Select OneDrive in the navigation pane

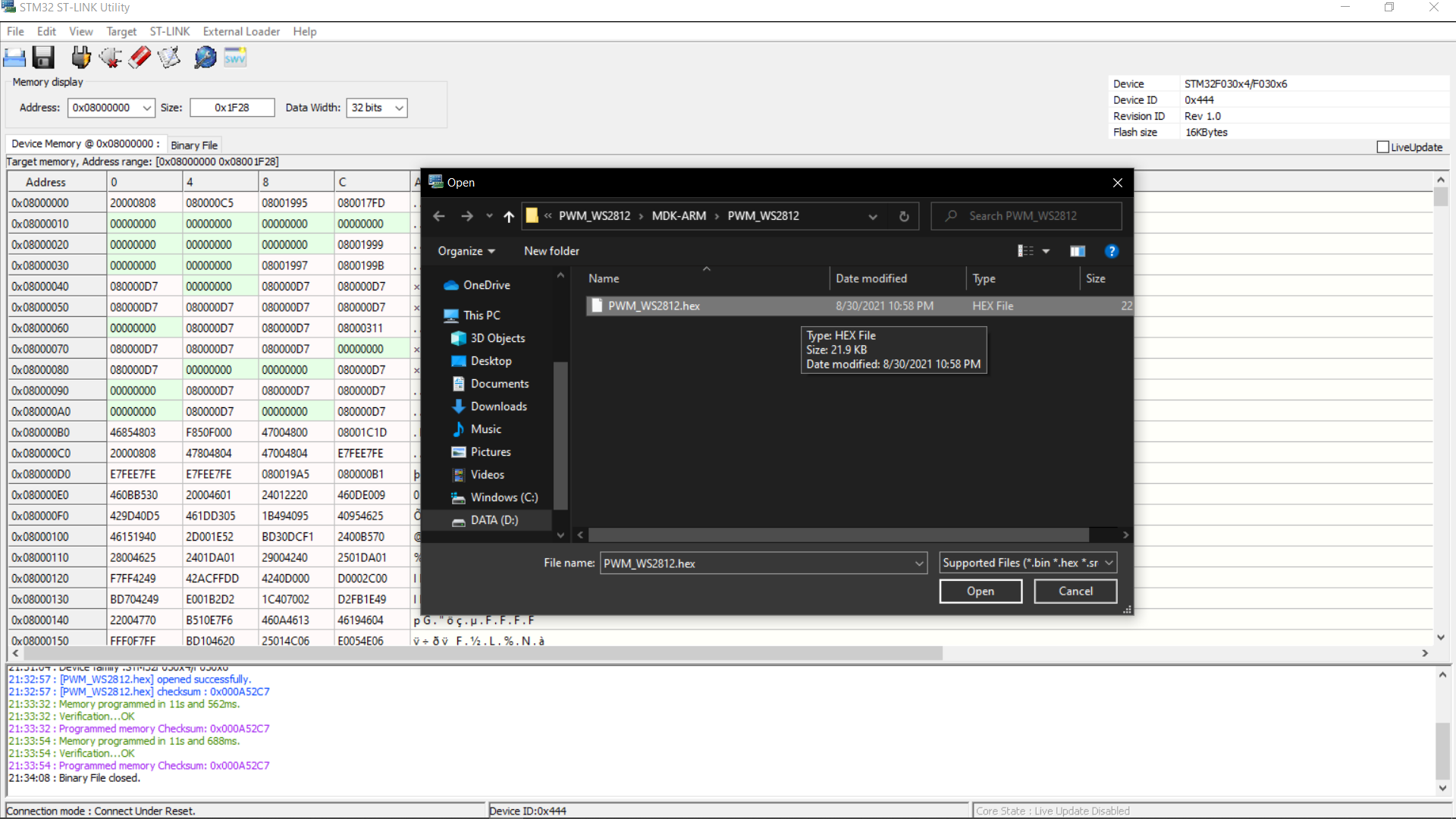coord(486,285)
